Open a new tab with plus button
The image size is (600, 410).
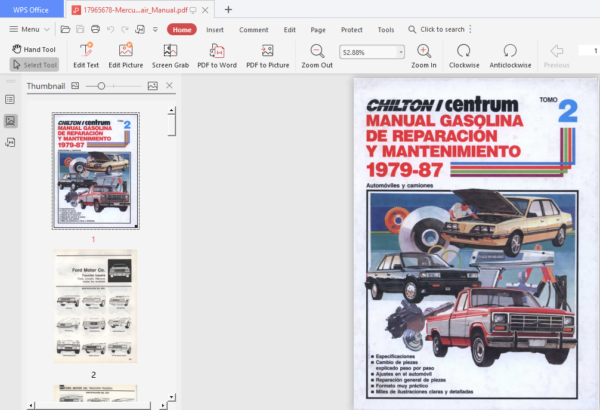[x=228, y=10]
